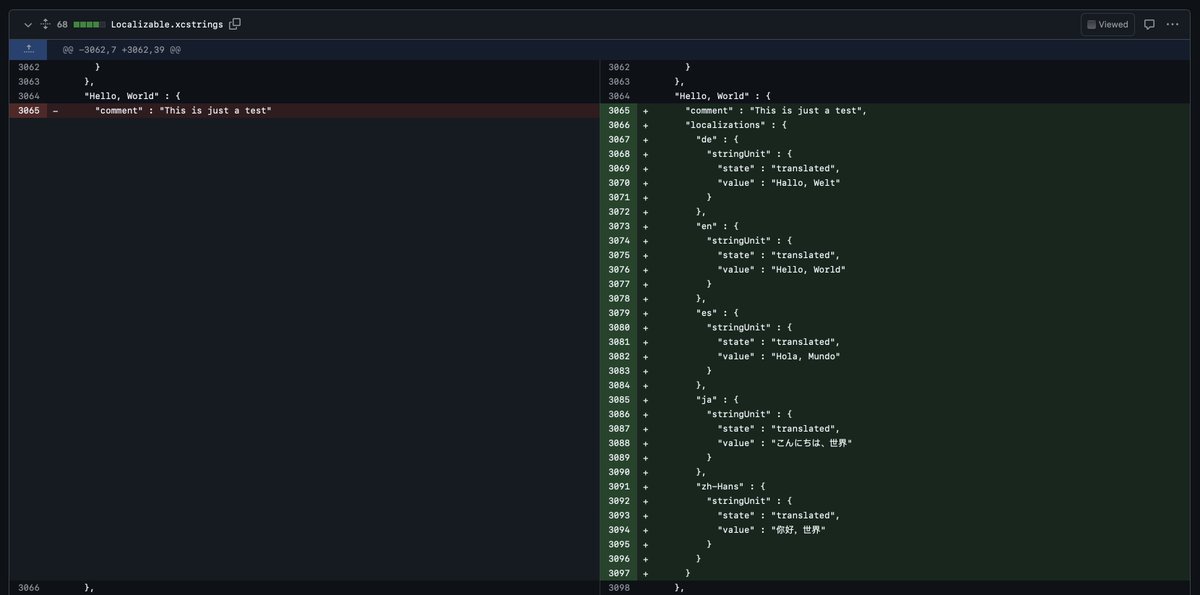Click added line number 3088
Viewport: 1200px width, 595px height.
(618, 443)
